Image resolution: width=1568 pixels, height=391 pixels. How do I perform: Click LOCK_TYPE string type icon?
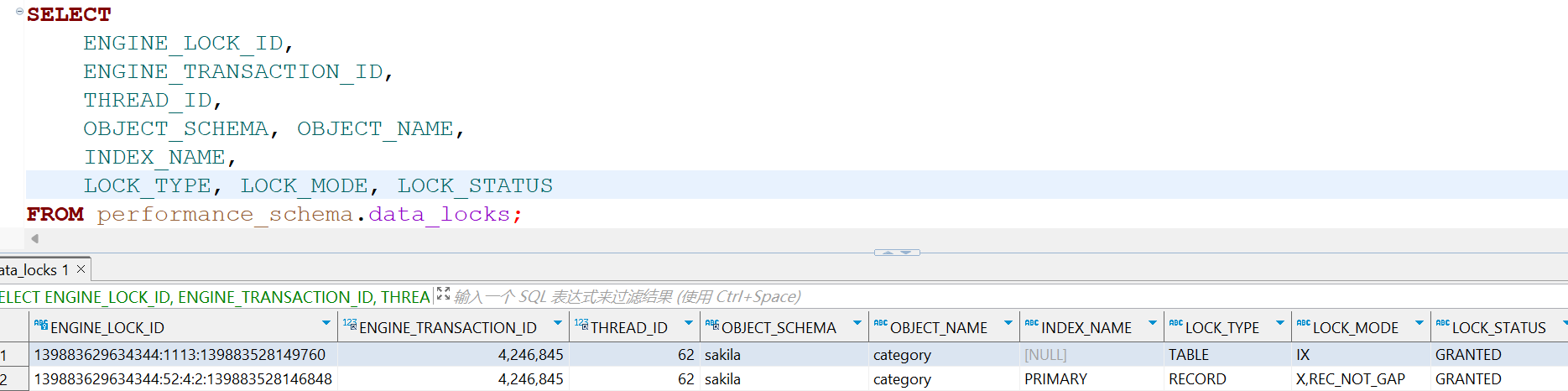pos(1176,324)
